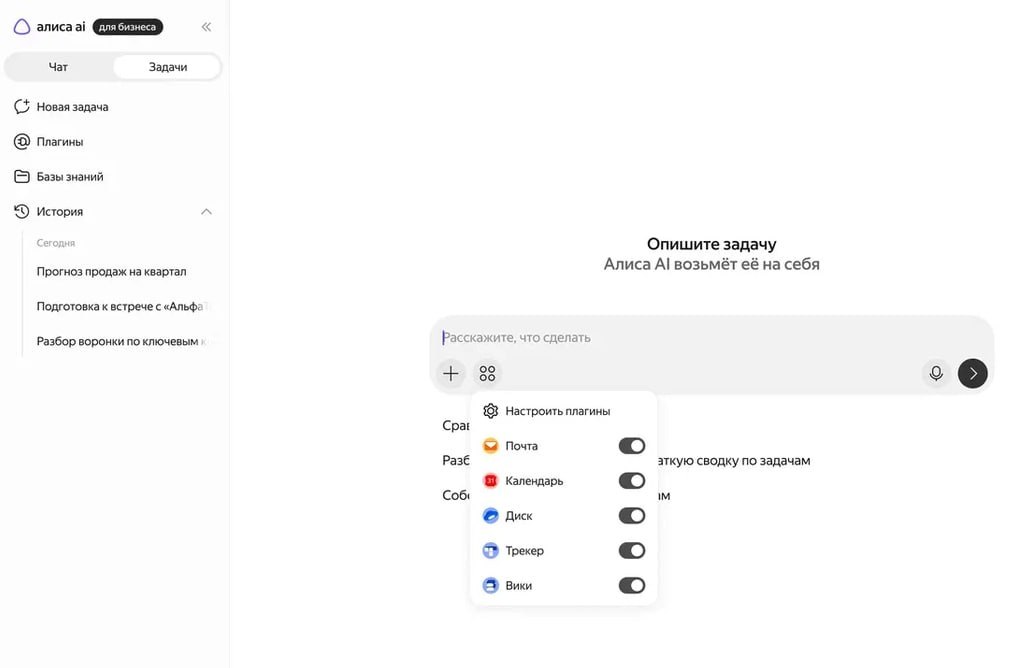Open history item Прогноз продаж на квартал
The height and width of the screenshot is (668, 1023).
point(112,271)
